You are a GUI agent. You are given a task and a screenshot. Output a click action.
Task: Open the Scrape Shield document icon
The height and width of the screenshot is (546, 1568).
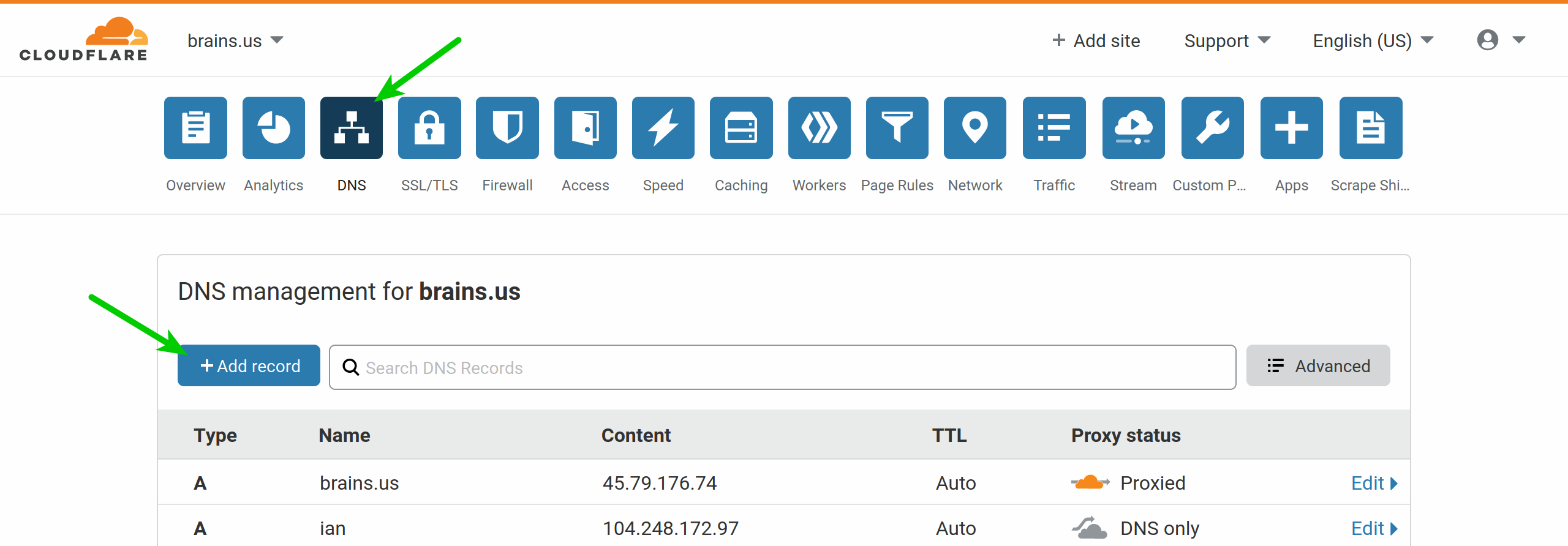pos(1371,128)
